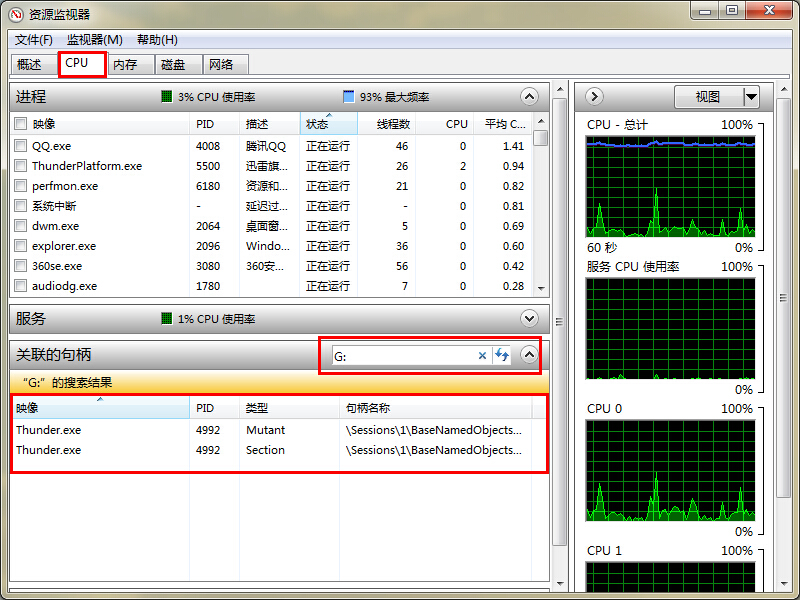Collapse the 进程 section
Image resolution: width=800 pixels, height=600 pixels.
(x=529, y=96)
